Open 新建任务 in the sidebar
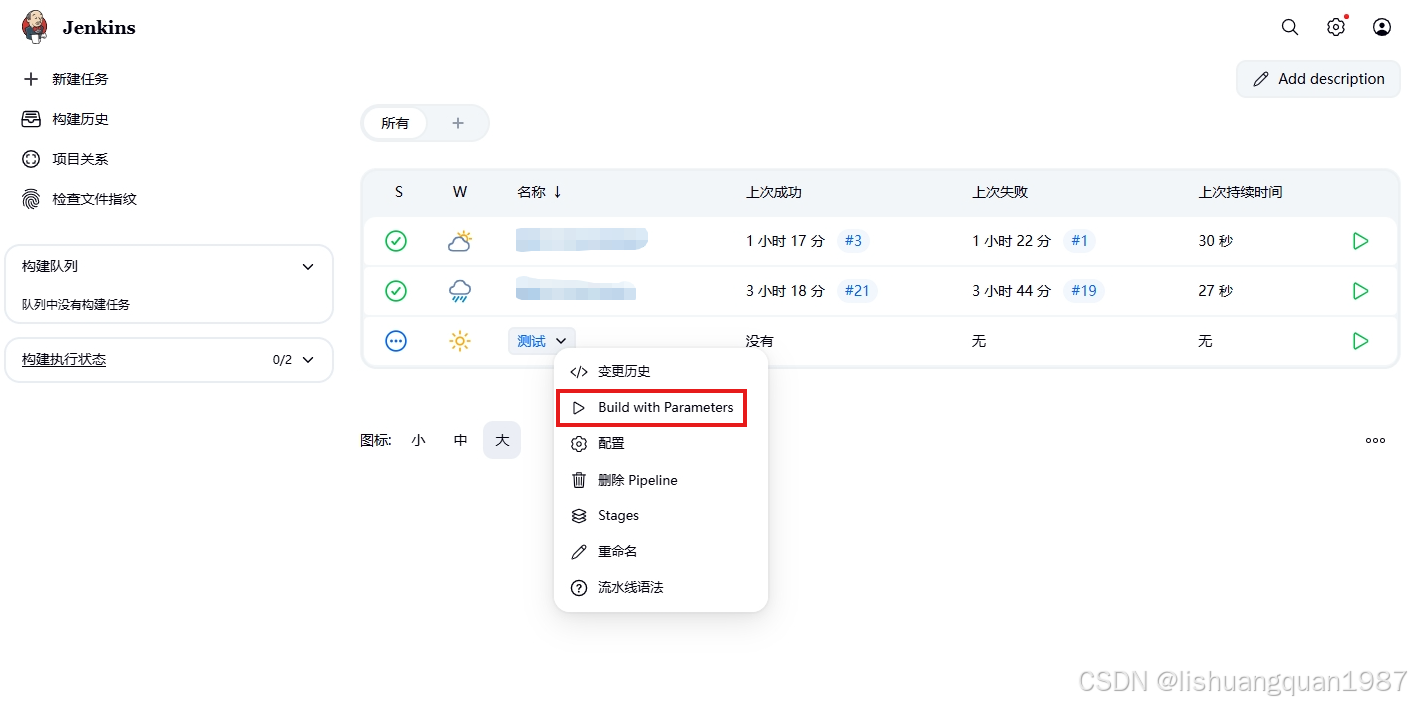 coord(80,79)
